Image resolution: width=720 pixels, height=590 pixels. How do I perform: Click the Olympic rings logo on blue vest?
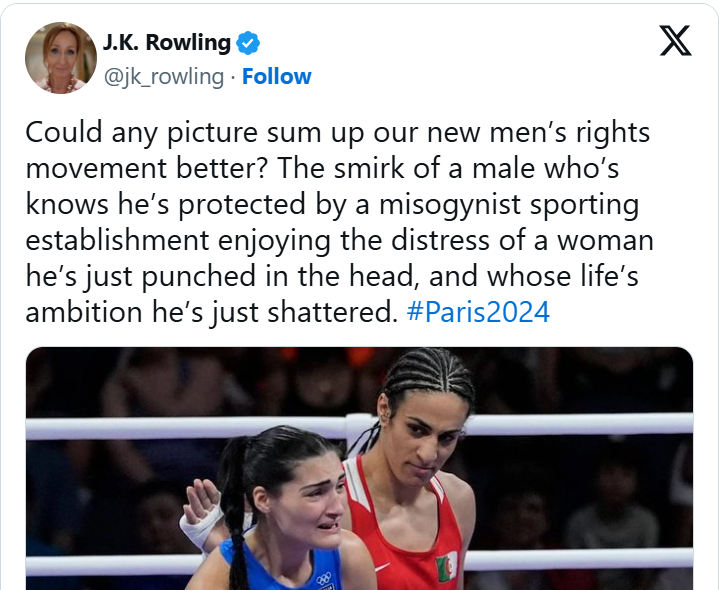pos(324,579)
